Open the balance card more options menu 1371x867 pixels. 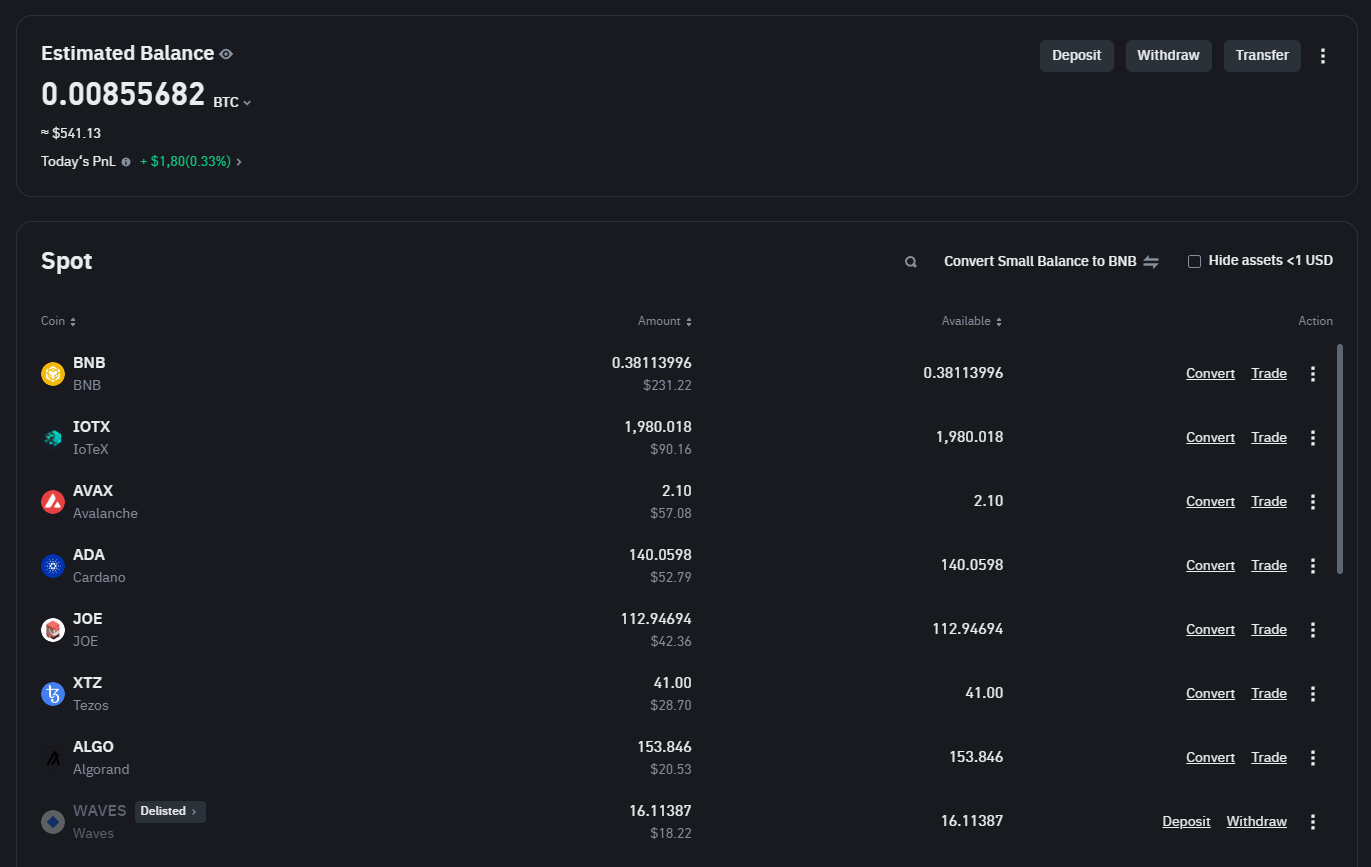tap(1323, 56)
